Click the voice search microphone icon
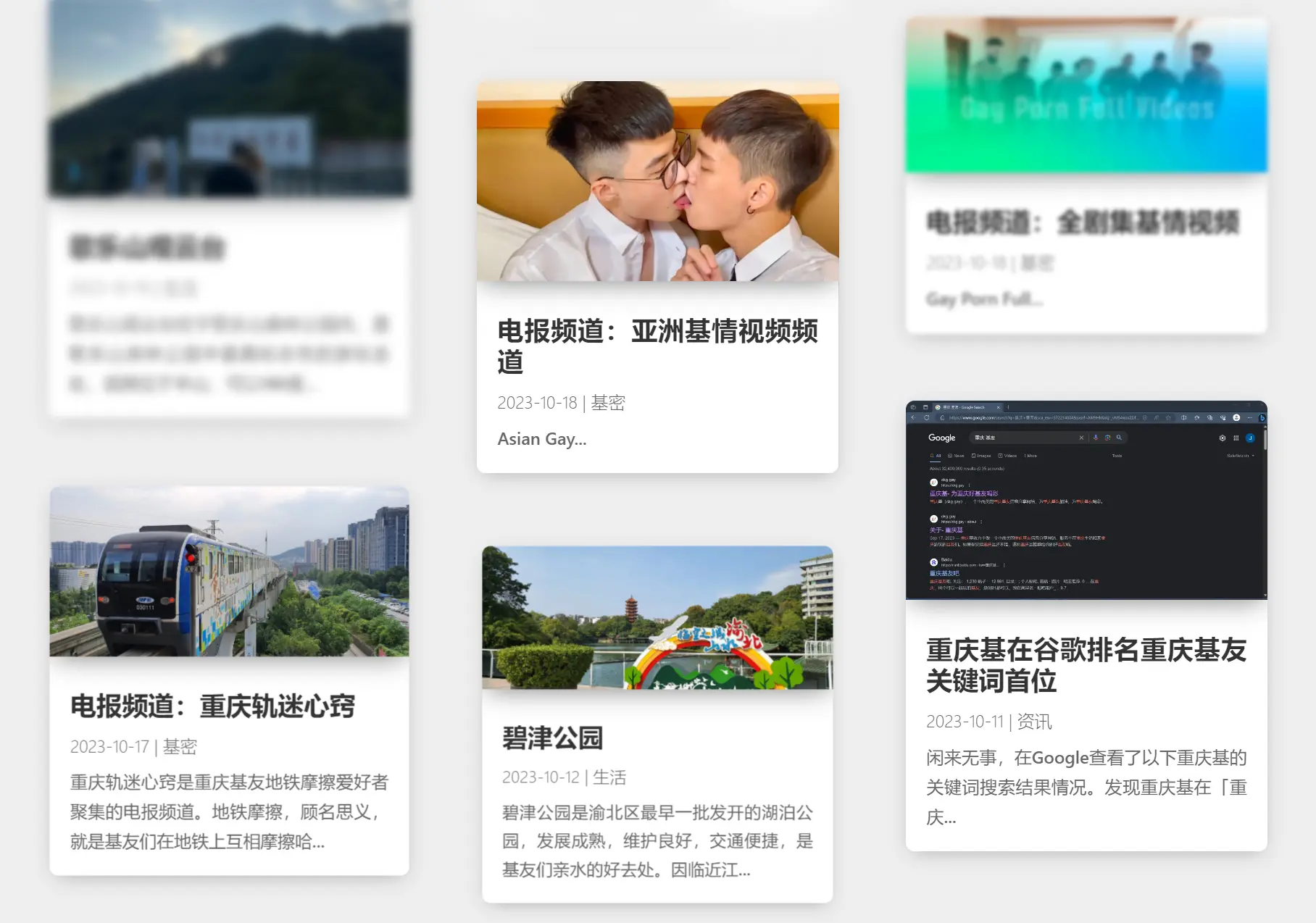The image size is (1316, 923). (1096, 438)
